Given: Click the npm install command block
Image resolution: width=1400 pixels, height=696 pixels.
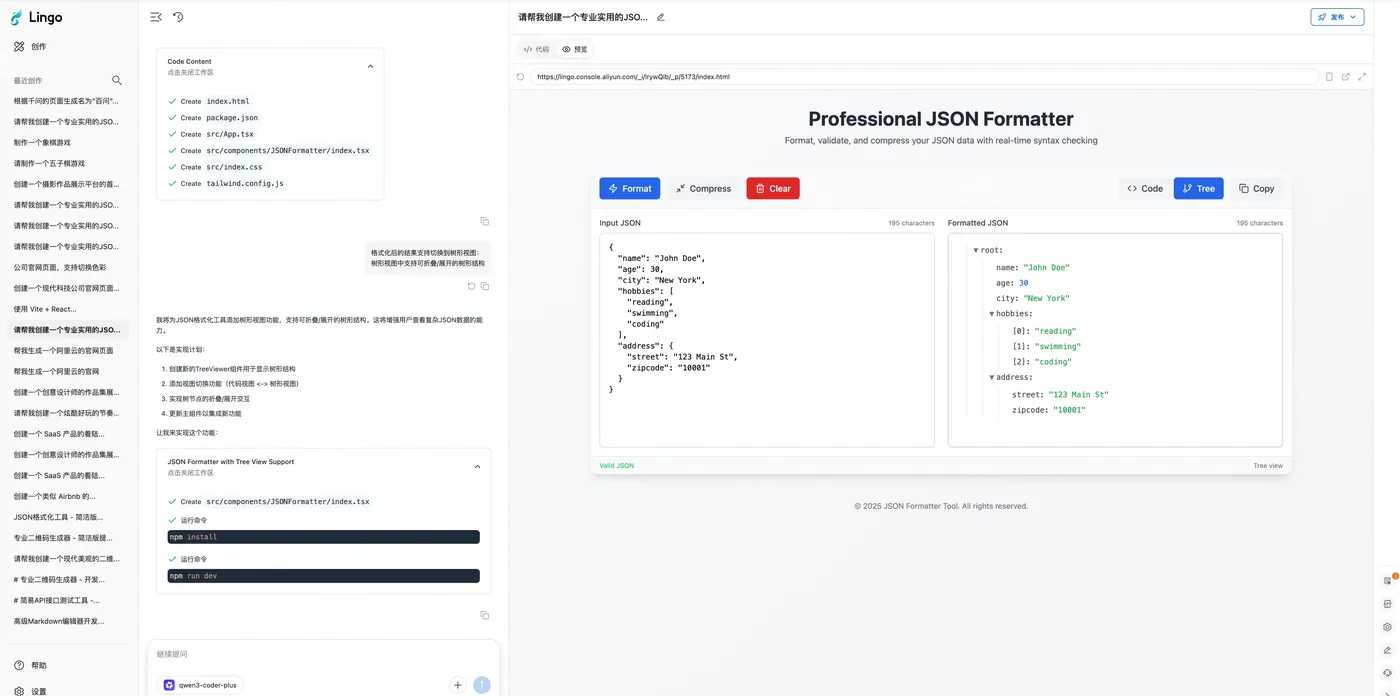Looking at the screenshot, I should click(x=323, y=537).
